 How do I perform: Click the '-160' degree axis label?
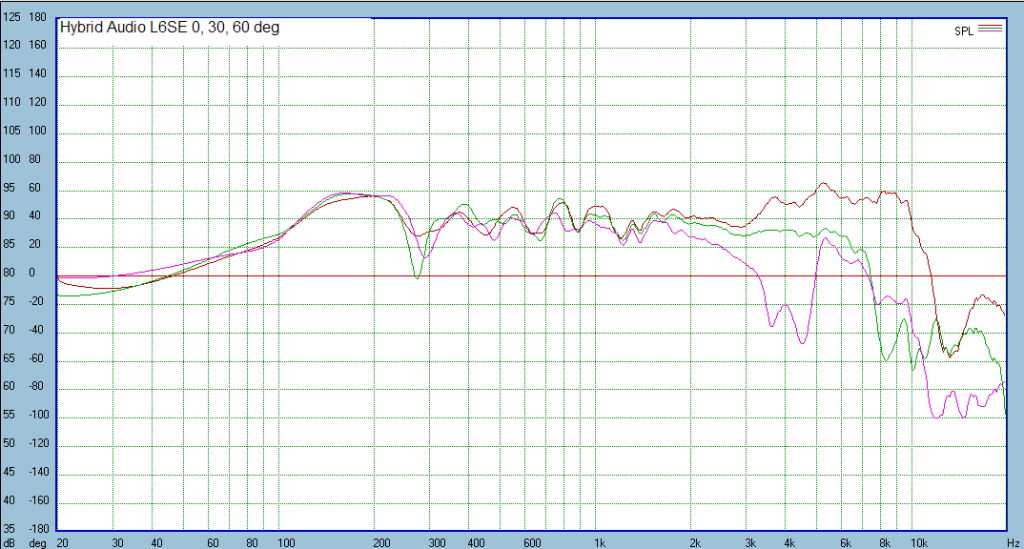click(39, 501)
